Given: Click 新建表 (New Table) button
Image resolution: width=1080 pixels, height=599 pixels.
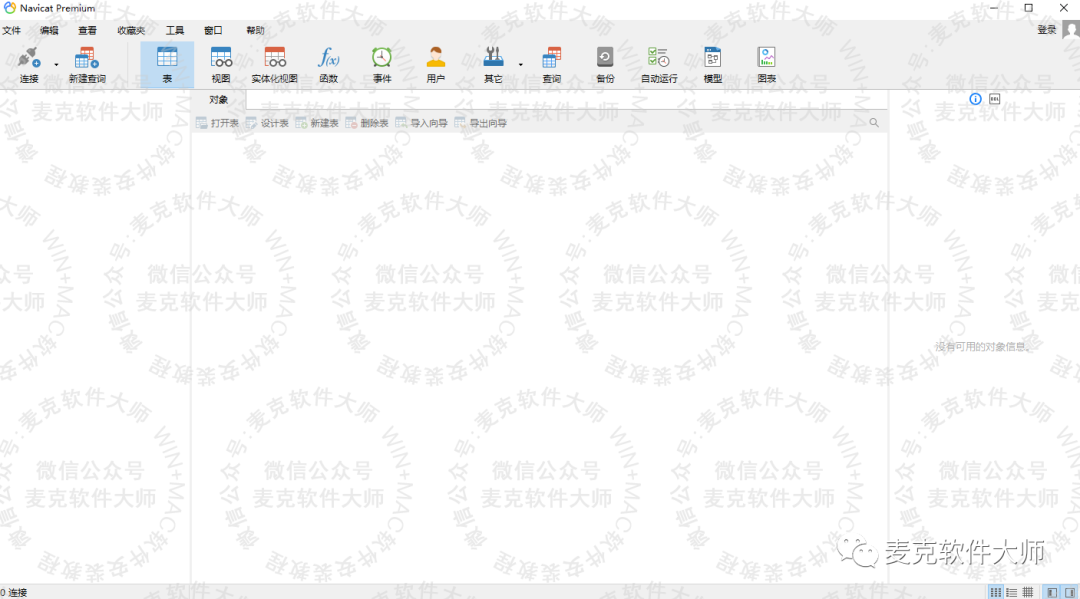Looking at the screenshot, I should (x=317, y=123).
